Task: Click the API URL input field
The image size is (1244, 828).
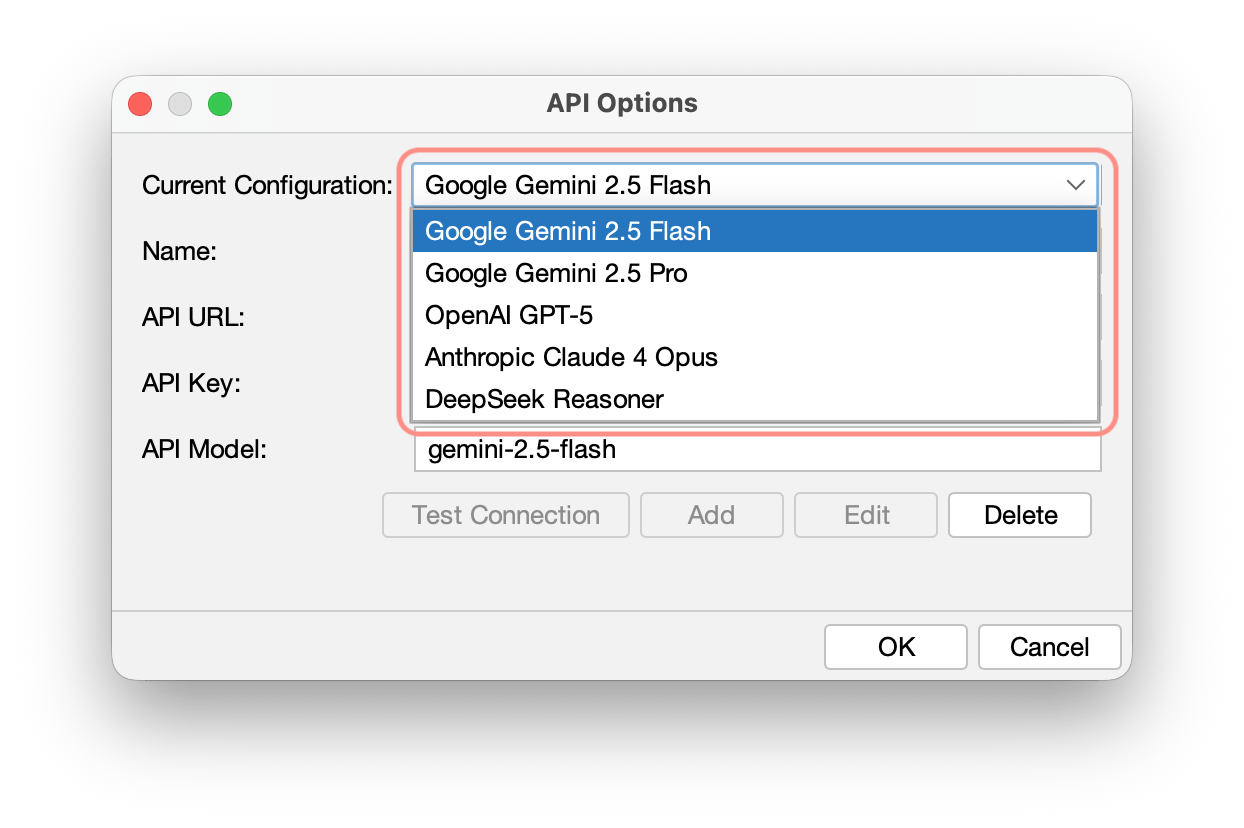Action: [757, 317]
